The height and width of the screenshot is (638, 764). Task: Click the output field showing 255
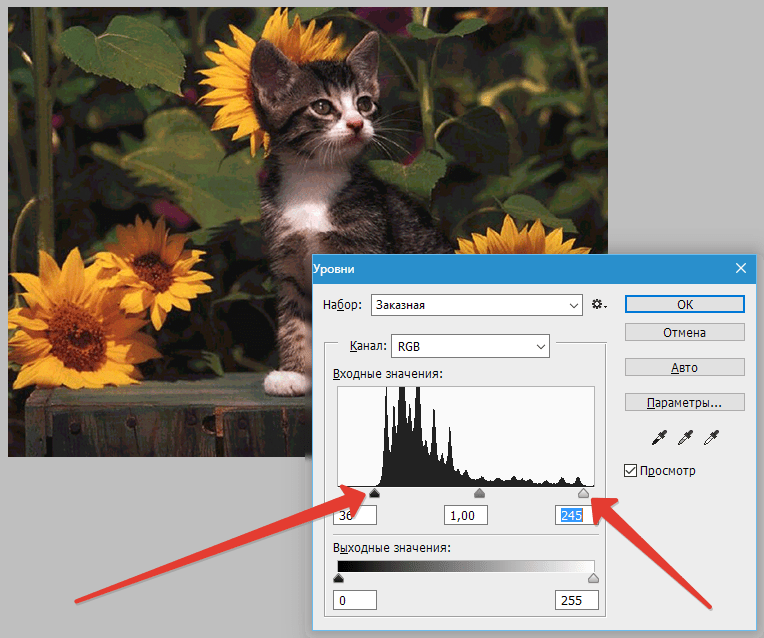point(577,600)
